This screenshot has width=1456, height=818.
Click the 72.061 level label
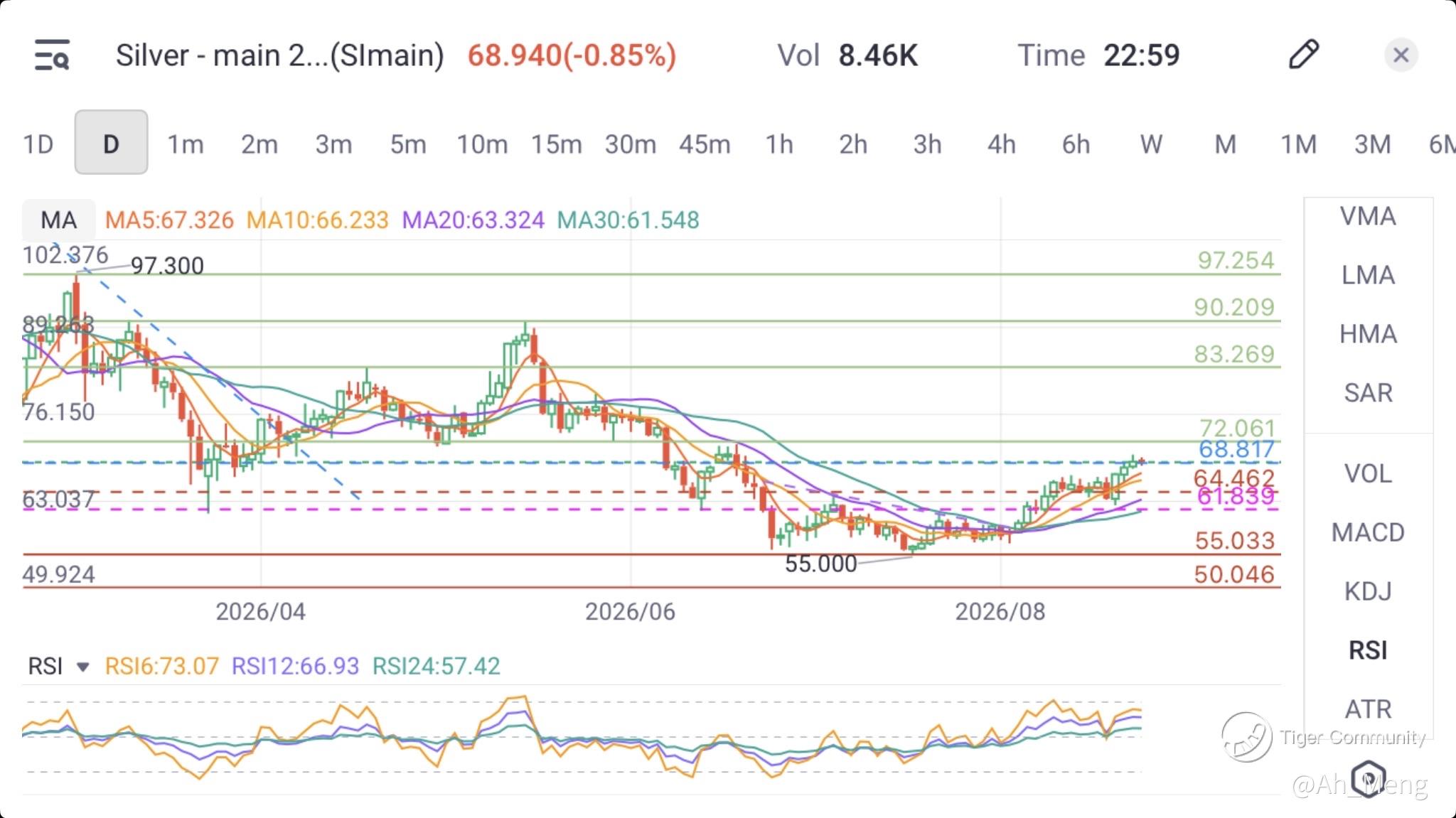[x=1237, y=427]
